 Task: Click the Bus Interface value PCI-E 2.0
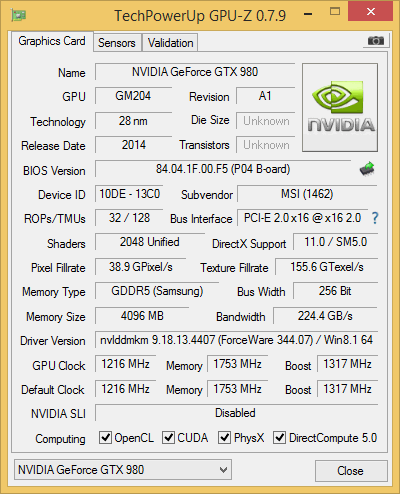pos(303,218)
